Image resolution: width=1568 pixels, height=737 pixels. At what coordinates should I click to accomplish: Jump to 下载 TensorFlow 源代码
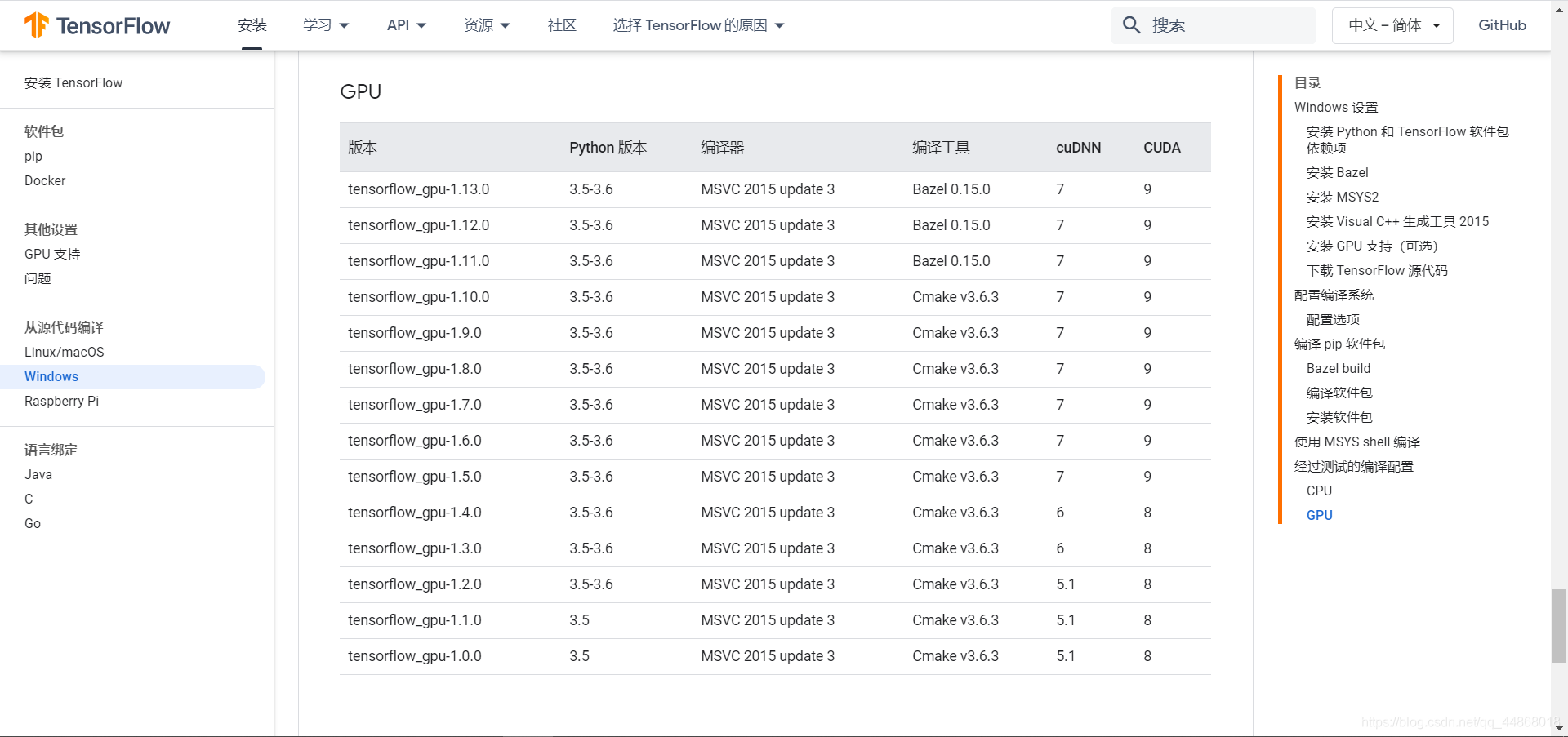[1378, 271]
